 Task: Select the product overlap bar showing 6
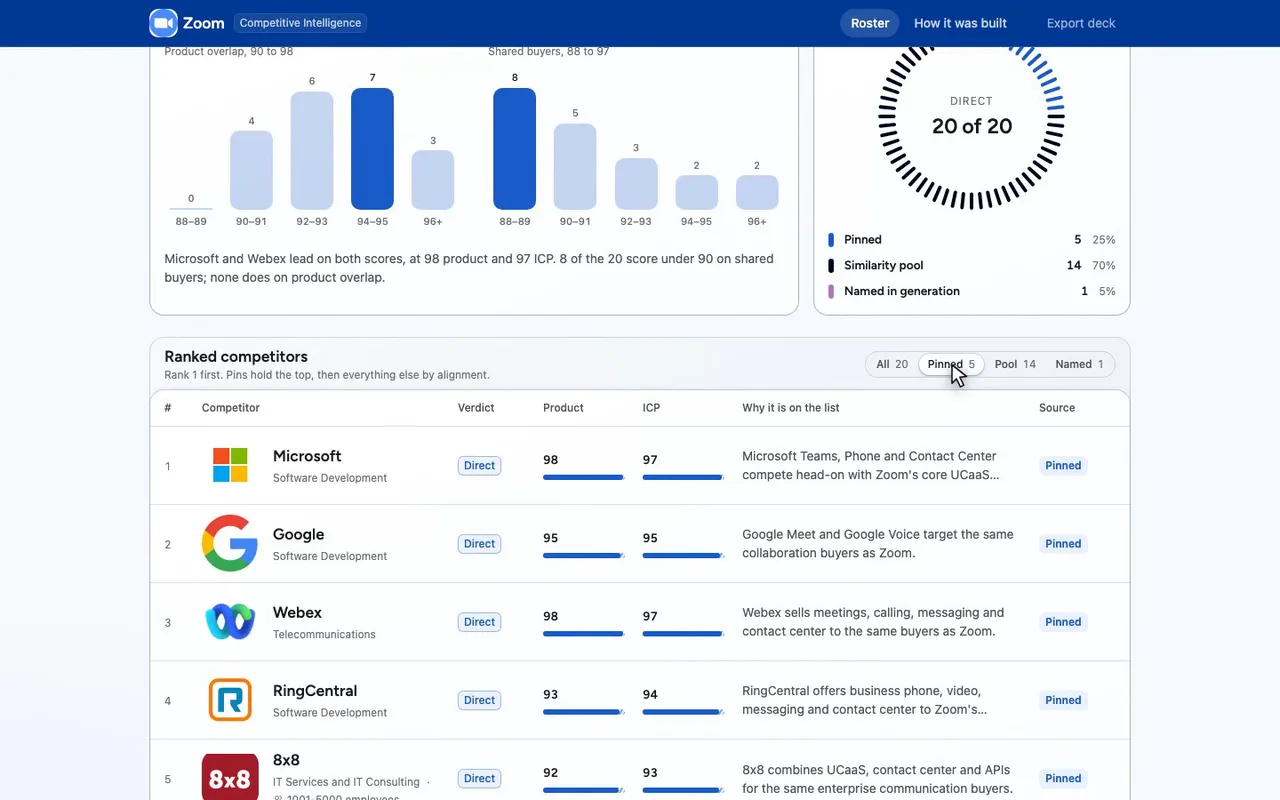coord(312,151)
